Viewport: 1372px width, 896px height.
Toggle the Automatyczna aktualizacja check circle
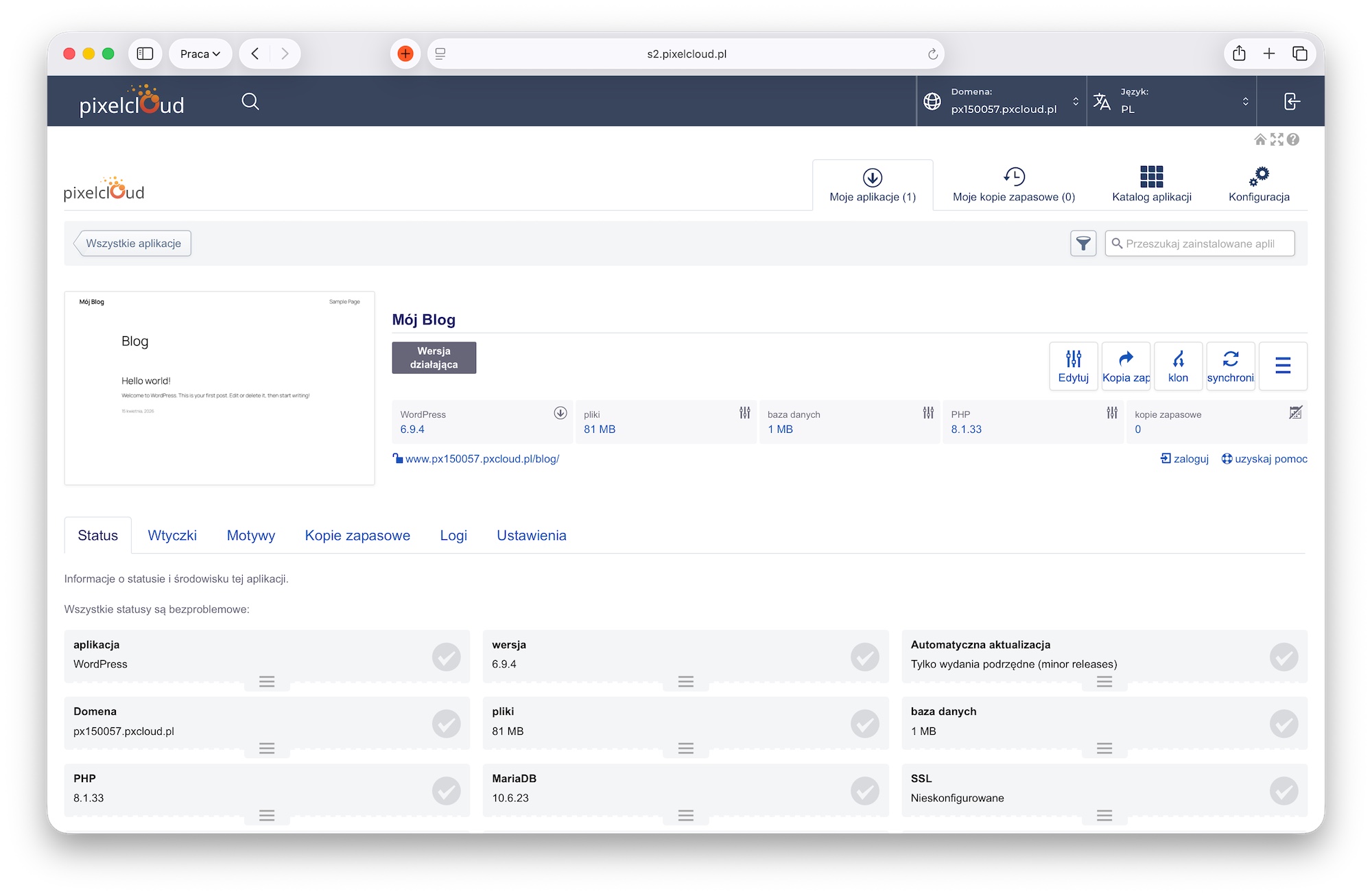coord(1284,657)
